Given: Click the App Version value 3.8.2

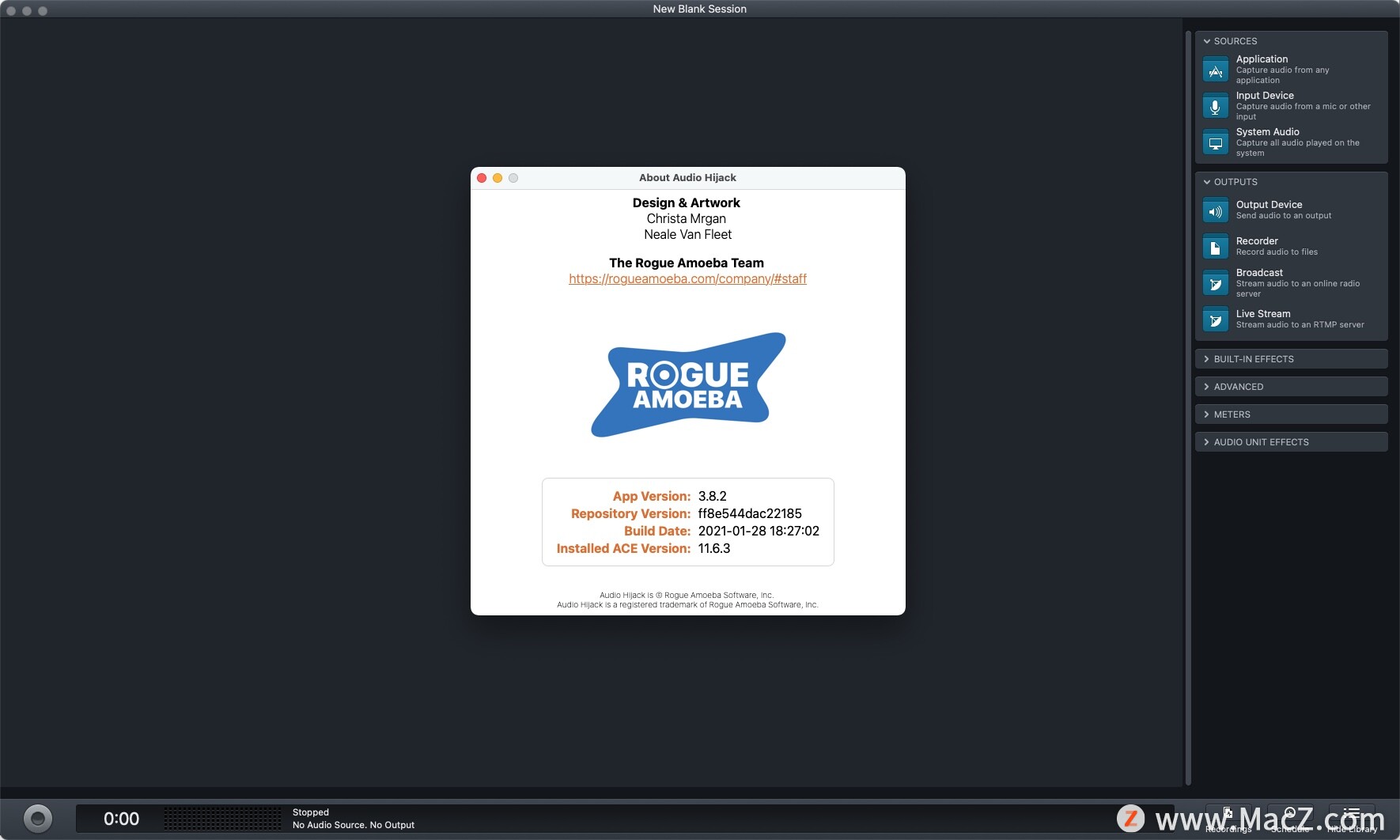Looking at the screenshot, I should 712,496.
